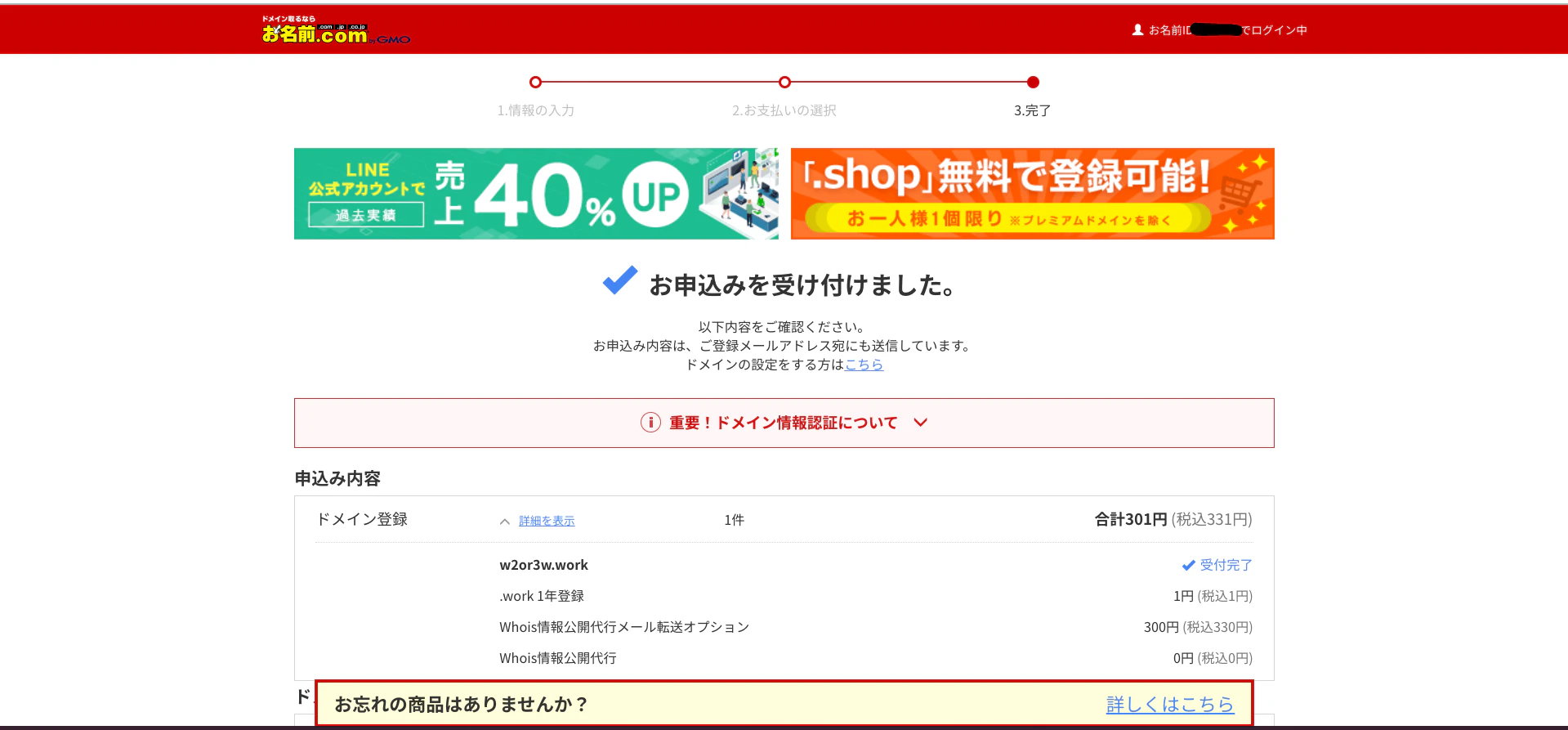Click the 重要！ドメイン情報認証について heading
Image resolution: width=1568 pixels, height=730 pixels.
[x=784, y=423]
